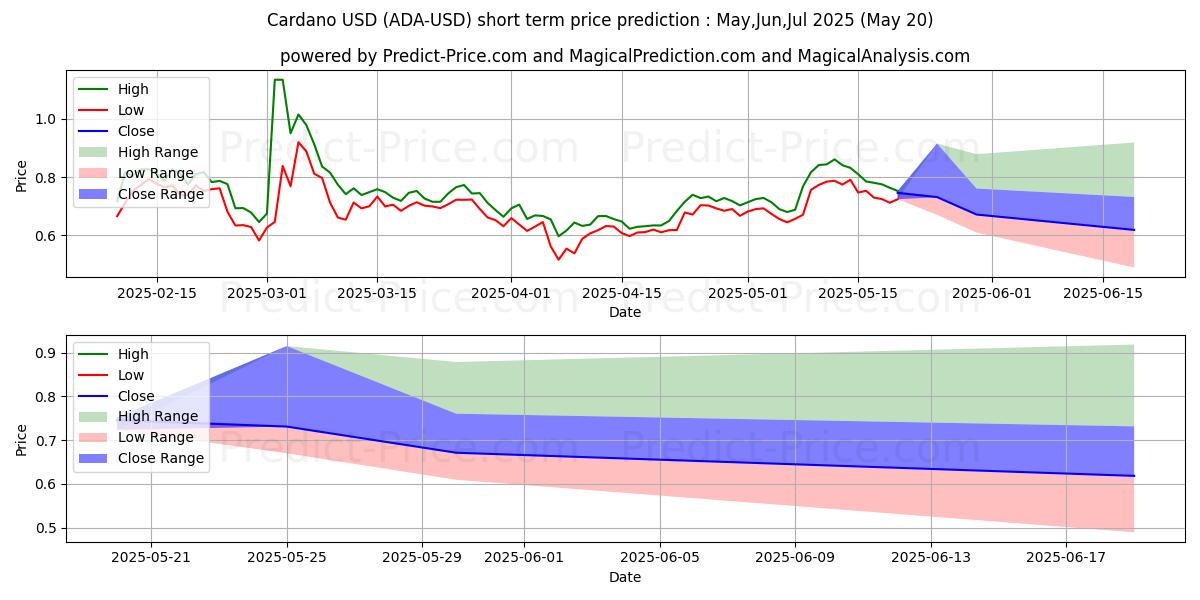
Task: Click the Price y-axis label of bottom chart
Action: click(22, 439)
